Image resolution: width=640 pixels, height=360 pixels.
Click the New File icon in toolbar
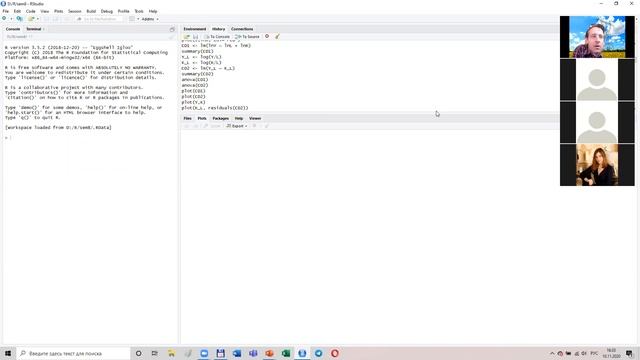(4, 19)
